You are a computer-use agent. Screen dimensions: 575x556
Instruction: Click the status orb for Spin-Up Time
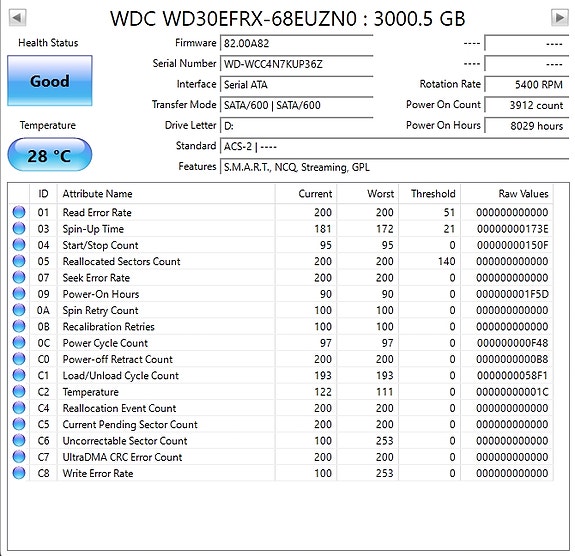(19, 228)
